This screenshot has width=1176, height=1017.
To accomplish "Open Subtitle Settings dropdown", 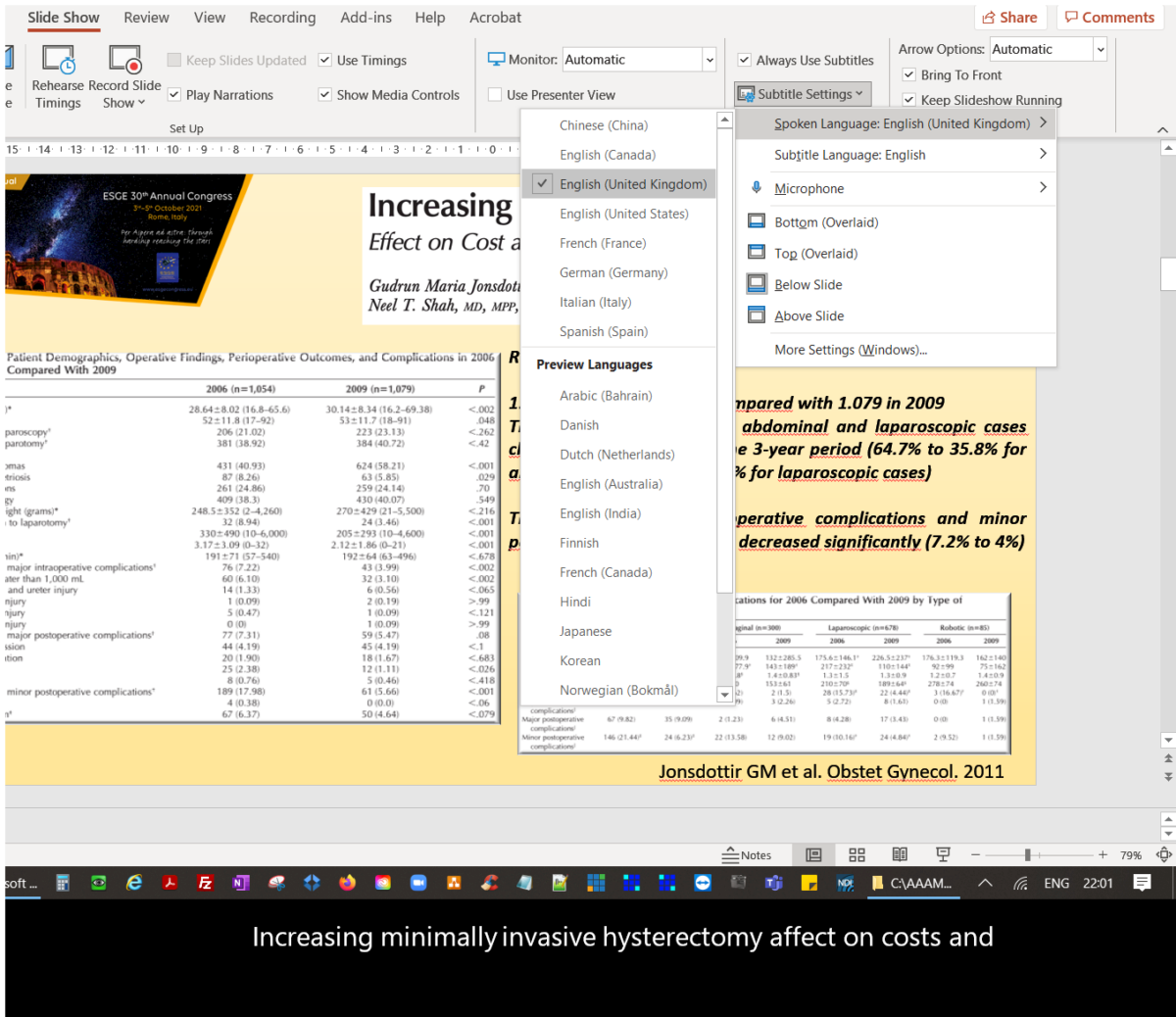I will click(803, 94).
